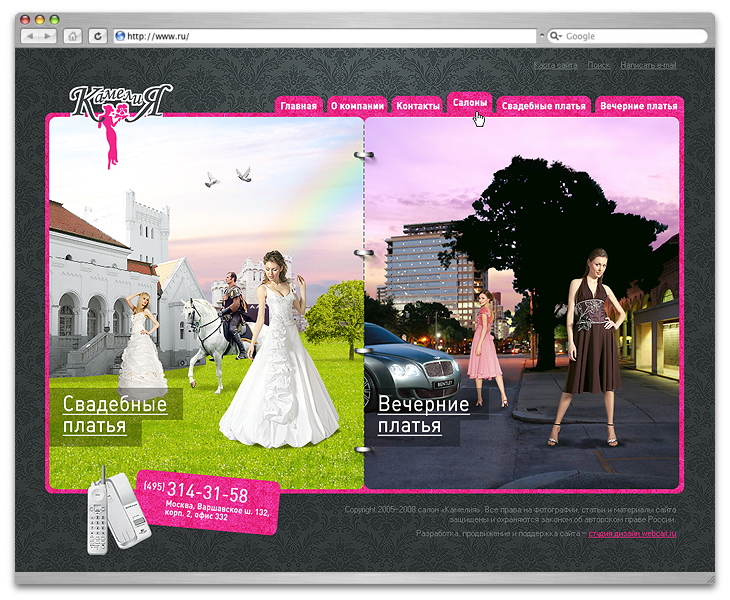Screen dimensions: 730x600
Task: Click the magnifier icon in the Google search box
Action: [555, 36]
